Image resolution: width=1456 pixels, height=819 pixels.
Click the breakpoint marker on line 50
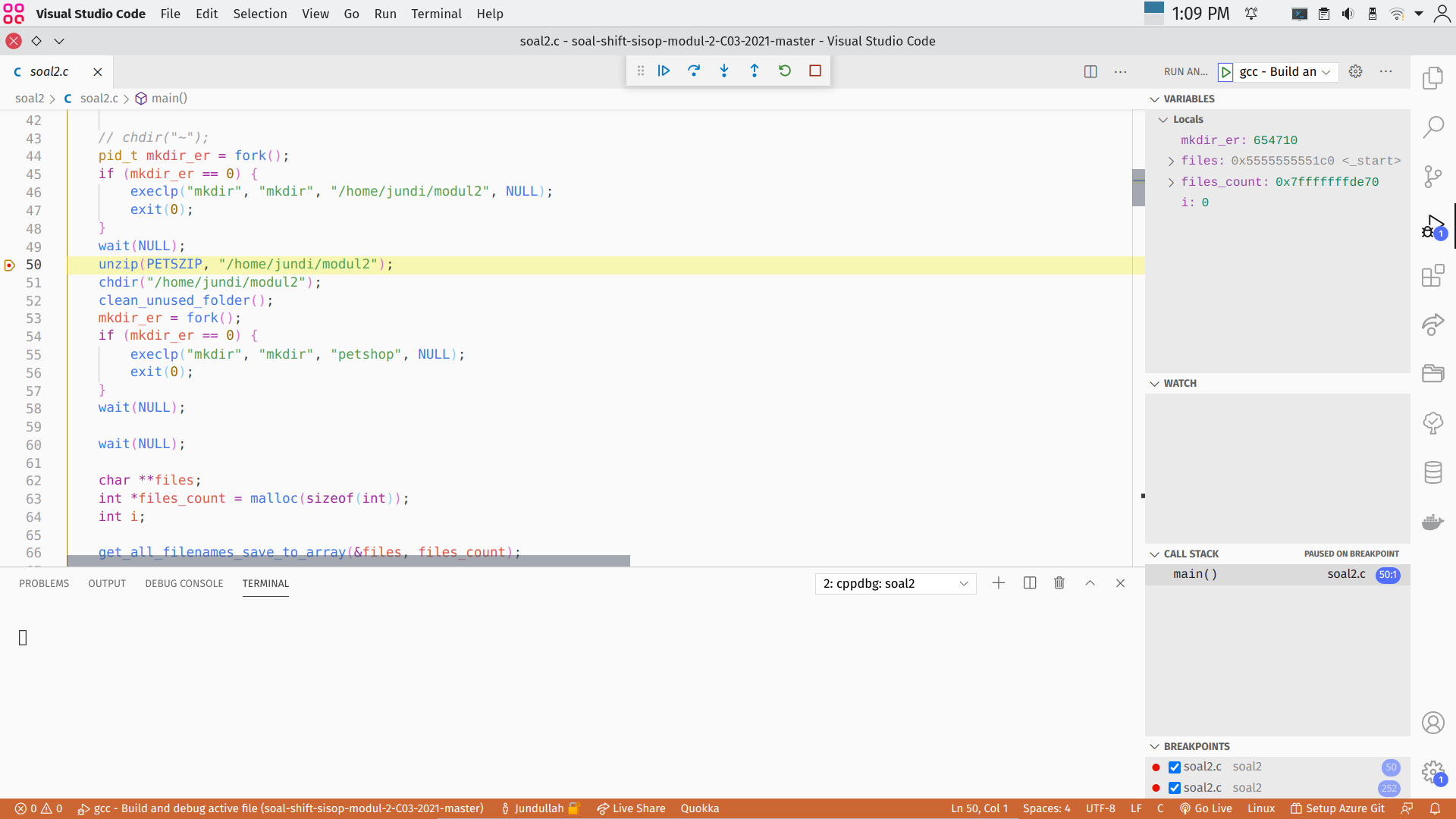(x=10, y=265)
